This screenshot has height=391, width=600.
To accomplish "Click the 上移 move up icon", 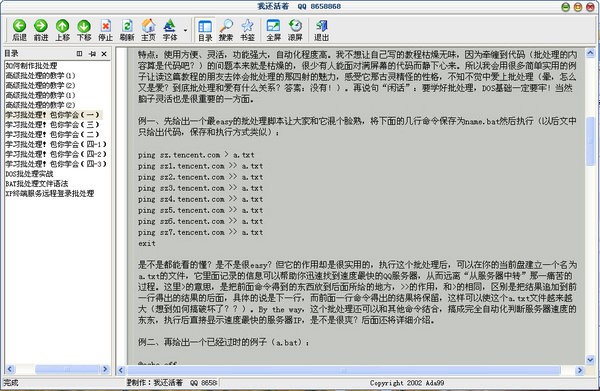I will (x=62, y=26).
